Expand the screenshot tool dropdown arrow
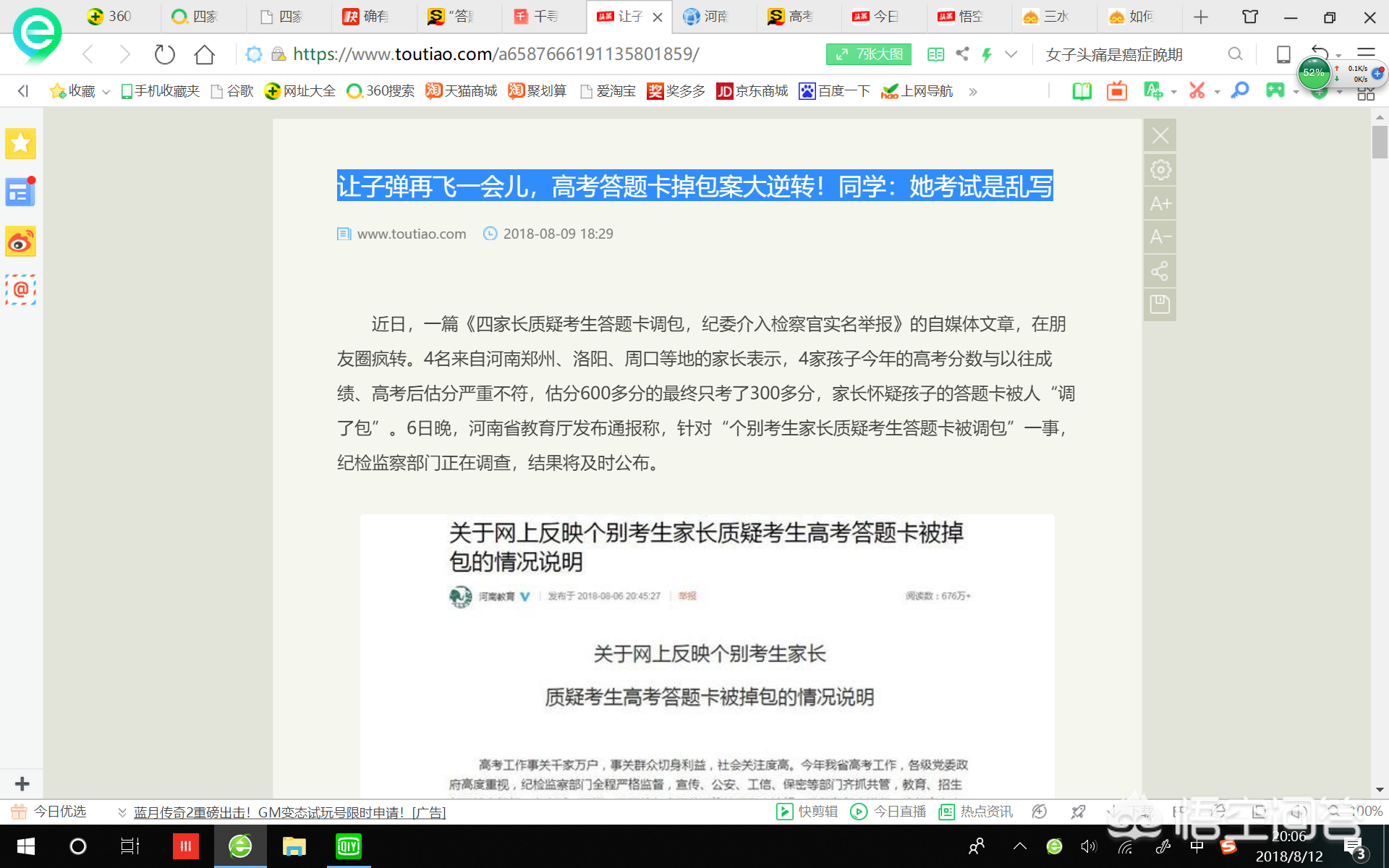Viewport: 1389px width, 868px height. pos(1216,93)
